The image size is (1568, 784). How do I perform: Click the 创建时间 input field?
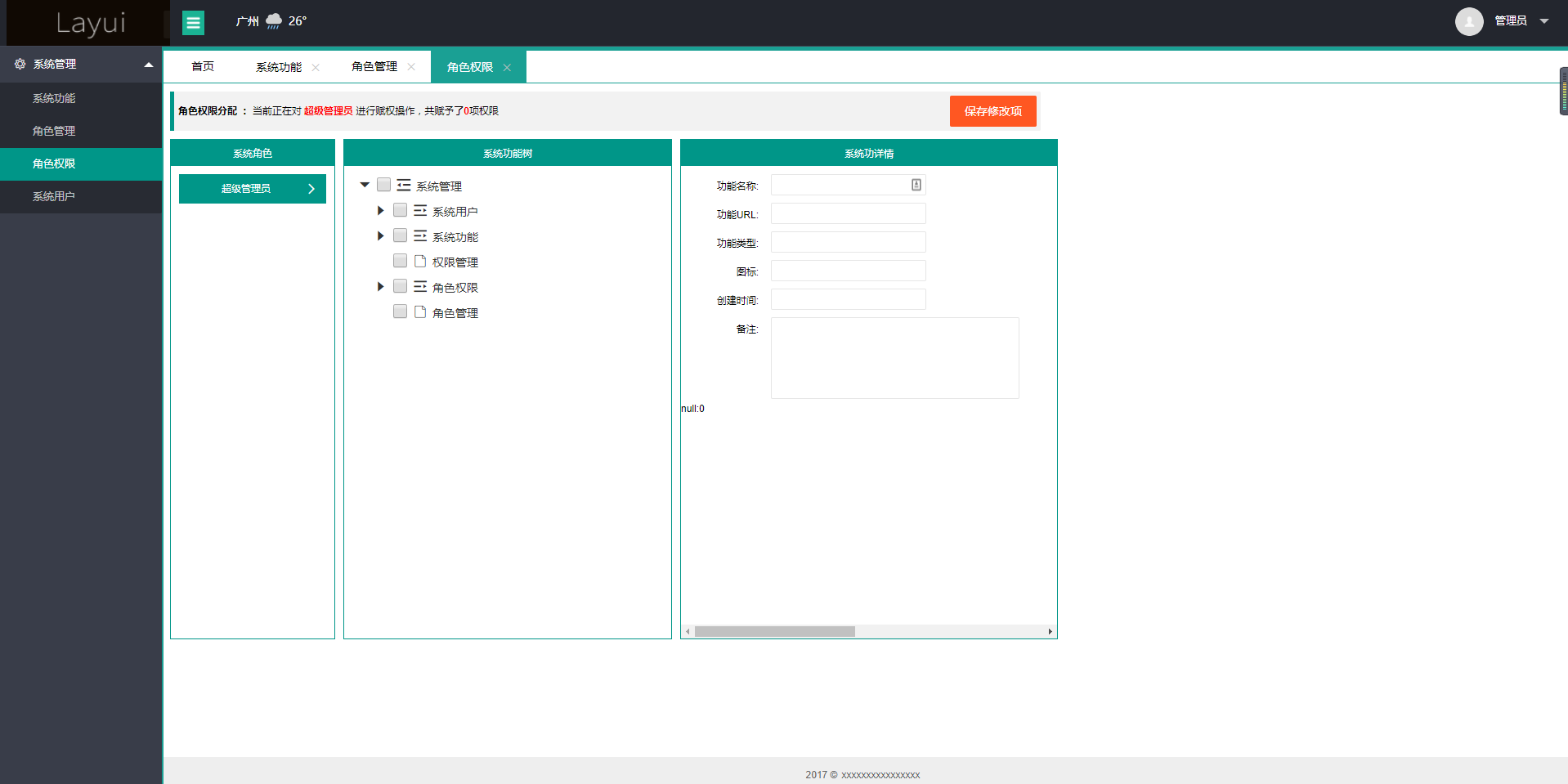click(x=848, y=299)
